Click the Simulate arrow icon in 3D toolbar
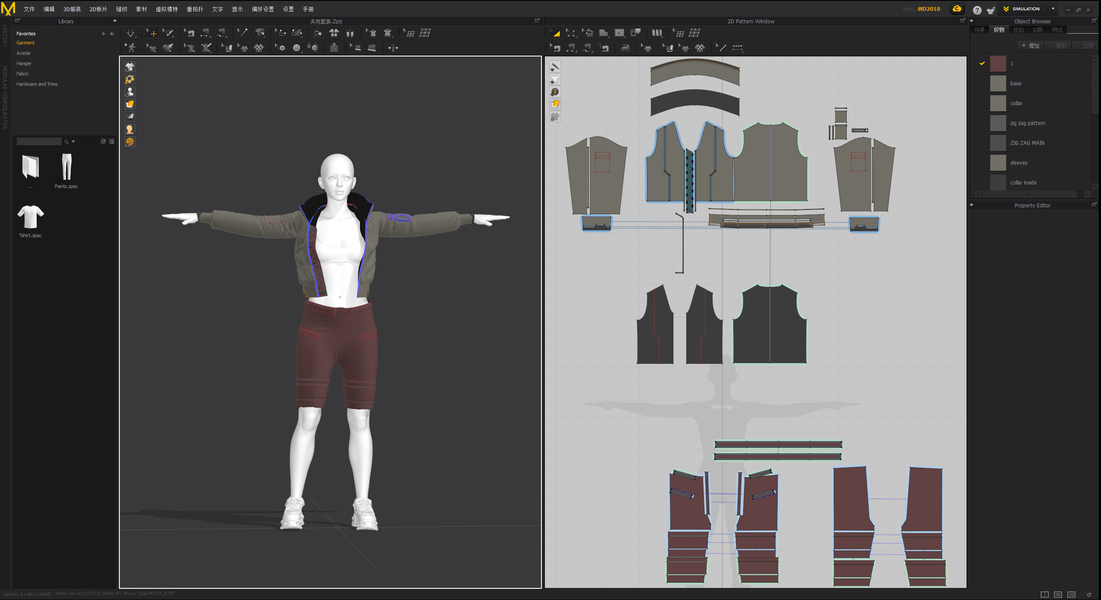1101x600 pixels. [x=131, y=33]
